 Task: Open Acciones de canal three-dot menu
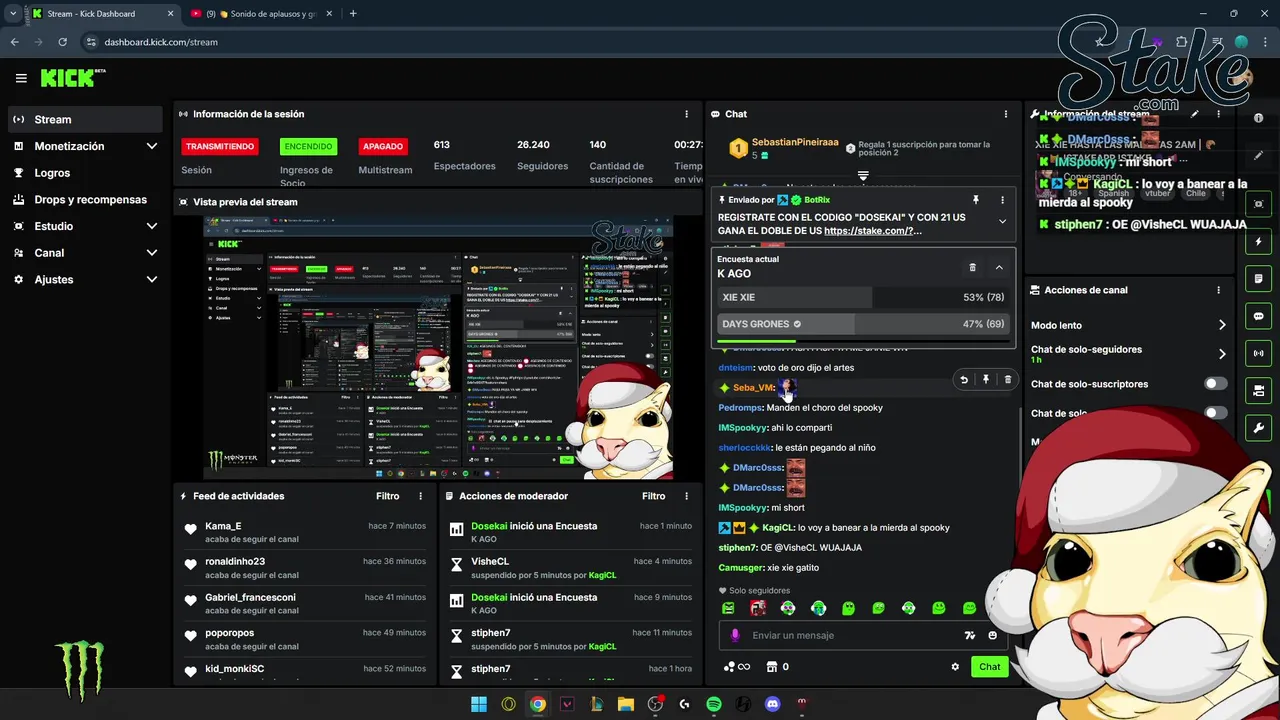[x=1218, y=290]
